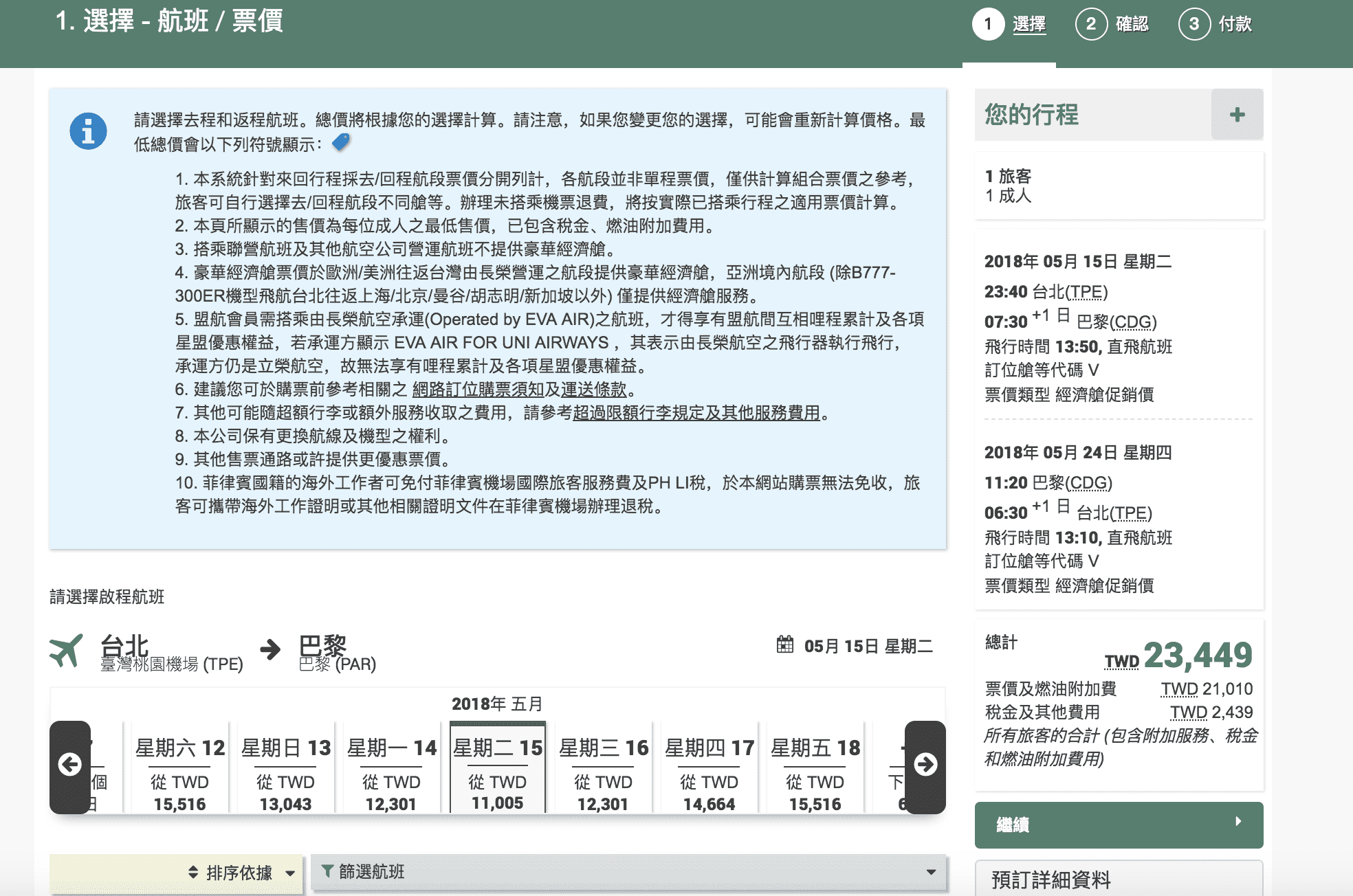Show later dates with right arrow
The width and height of the screenshot is (1353, 896).
925,765
